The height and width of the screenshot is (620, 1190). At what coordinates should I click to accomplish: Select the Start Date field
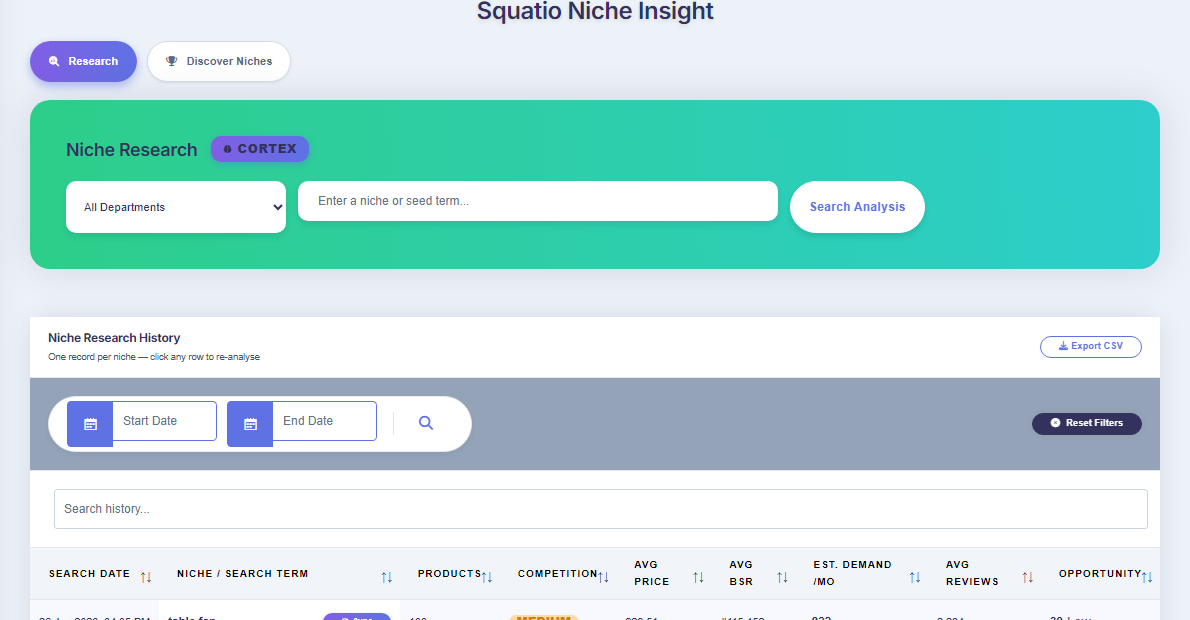tap(164, 421)
